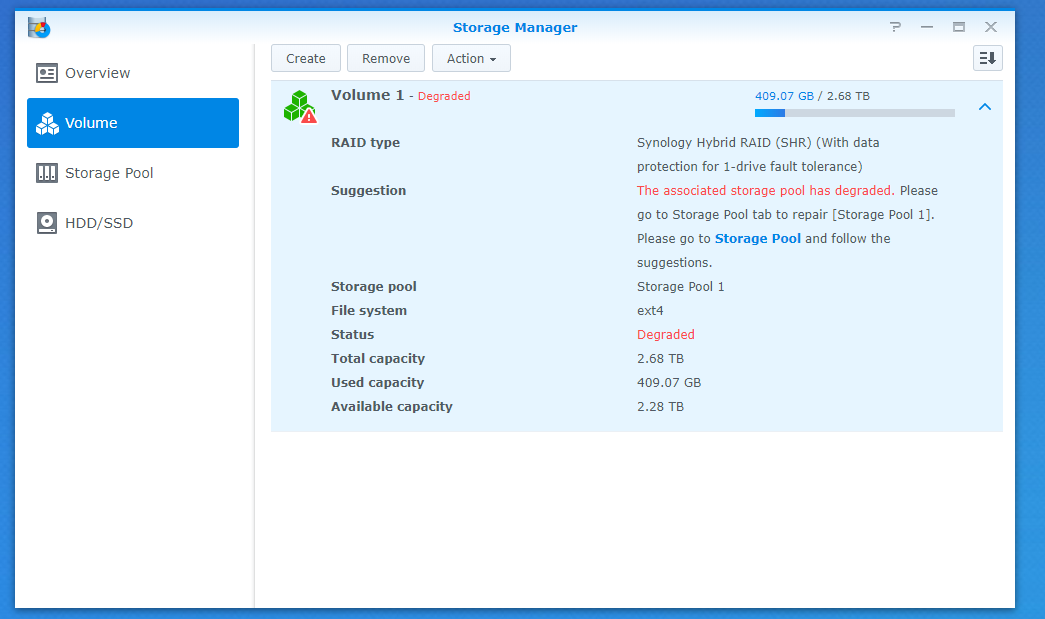Click the sort order icon button

coord(988,59)
